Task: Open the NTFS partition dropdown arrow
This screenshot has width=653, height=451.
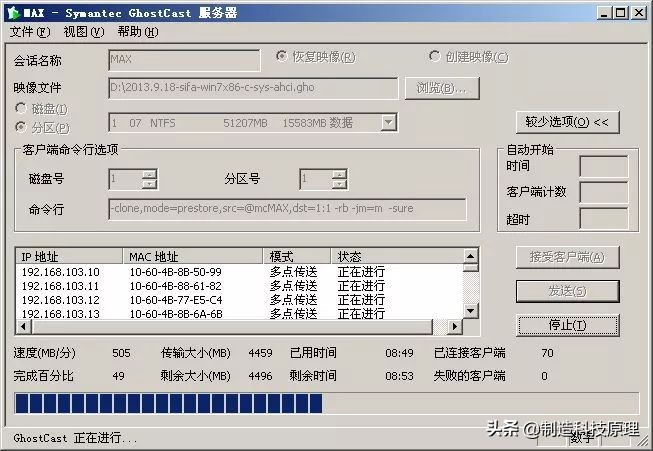Action: [388, 123]
